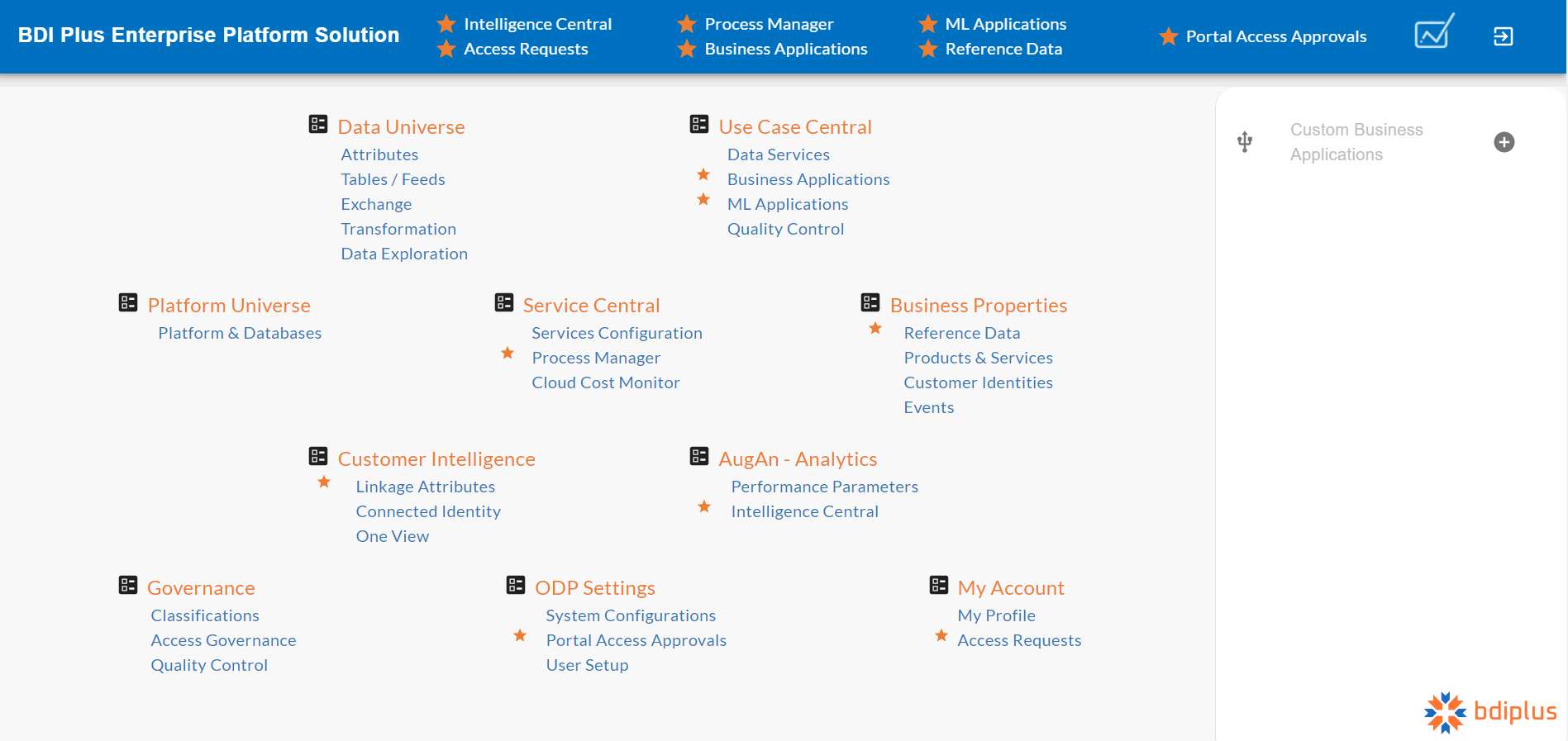This screenshot has width=1568, height=741.
Task: Click the Data Universe section icon
Action: click(318, 125)
